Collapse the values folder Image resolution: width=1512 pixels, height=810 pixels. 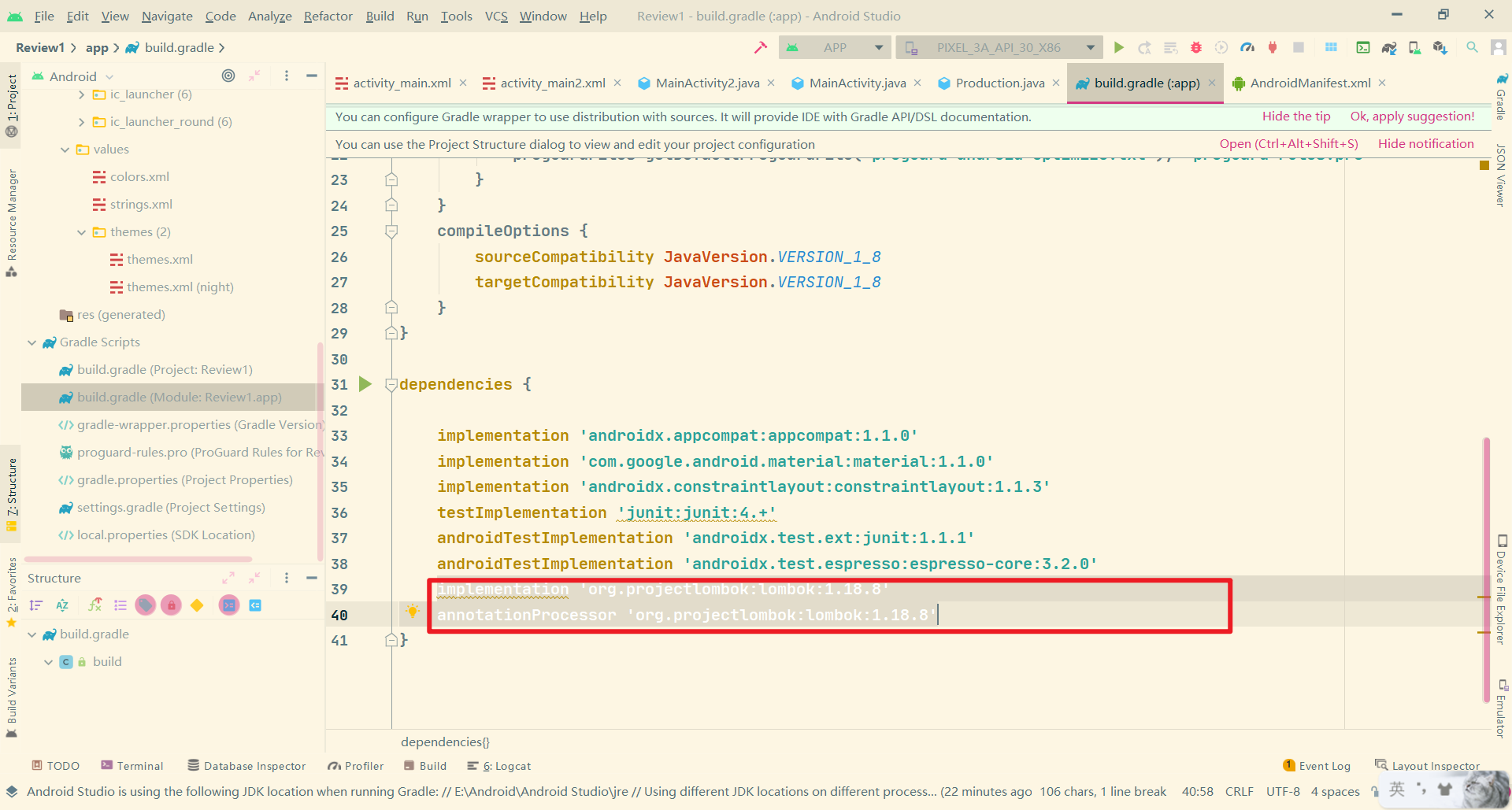pyautogui.click(x=65, y=150)
